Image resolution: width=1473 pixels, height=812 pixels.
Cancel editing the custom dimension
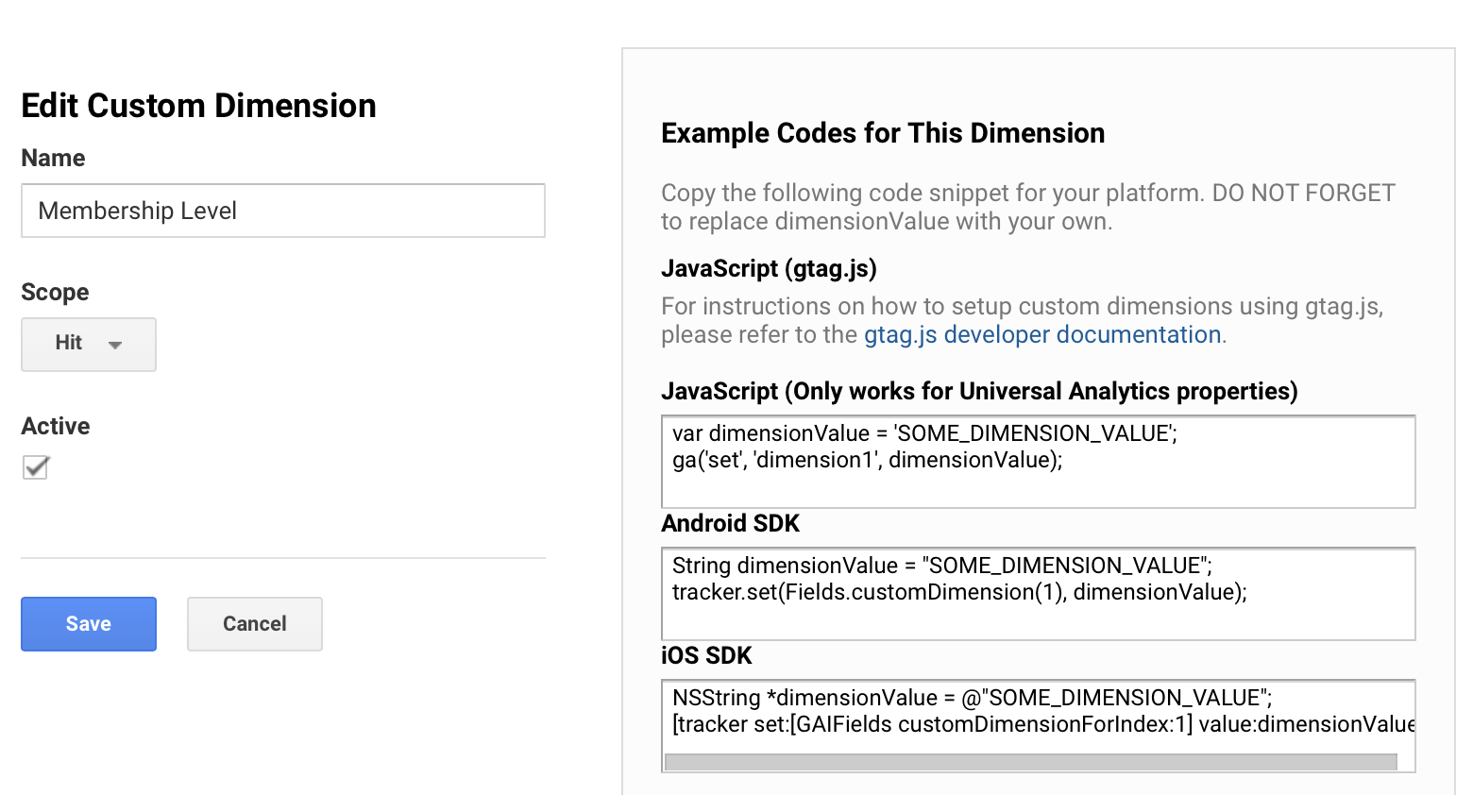(x=255, y=624)
